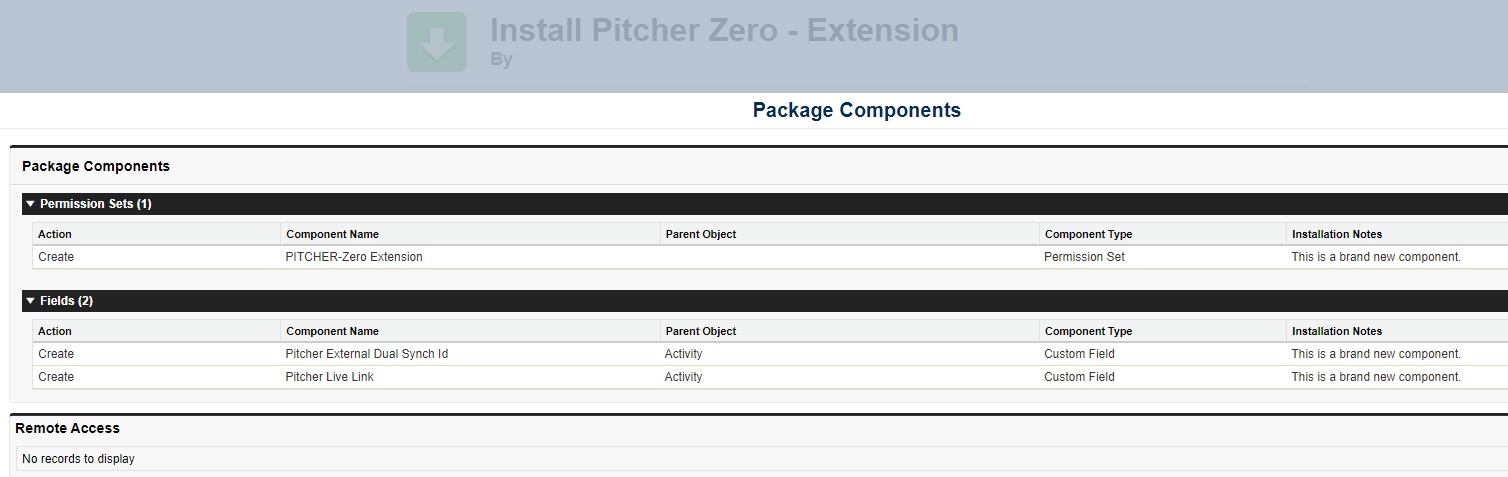This screenshot has height=477, width=1508.
Task: Click Component Name header in Permission Sets table
Action: pos(332,234)
